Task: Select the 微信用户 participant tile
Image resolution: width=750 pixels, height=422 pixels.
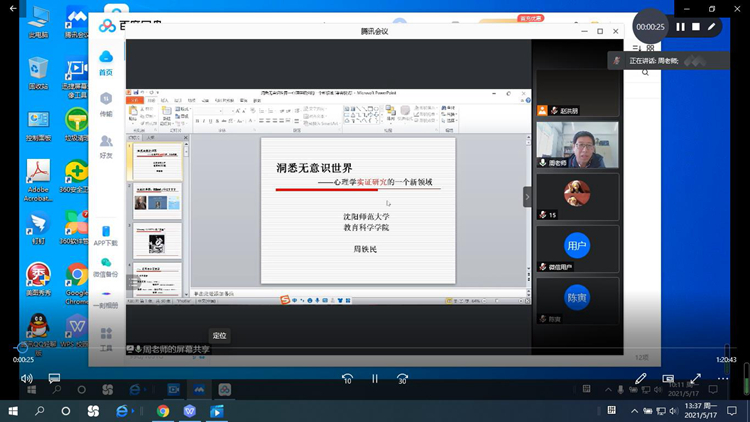Action: pos(577,249)
